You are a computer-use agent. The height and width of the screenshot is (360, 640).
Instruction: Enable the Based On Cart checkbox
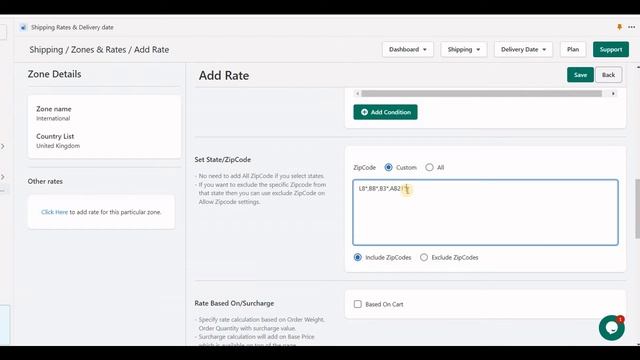coord(358,304)
